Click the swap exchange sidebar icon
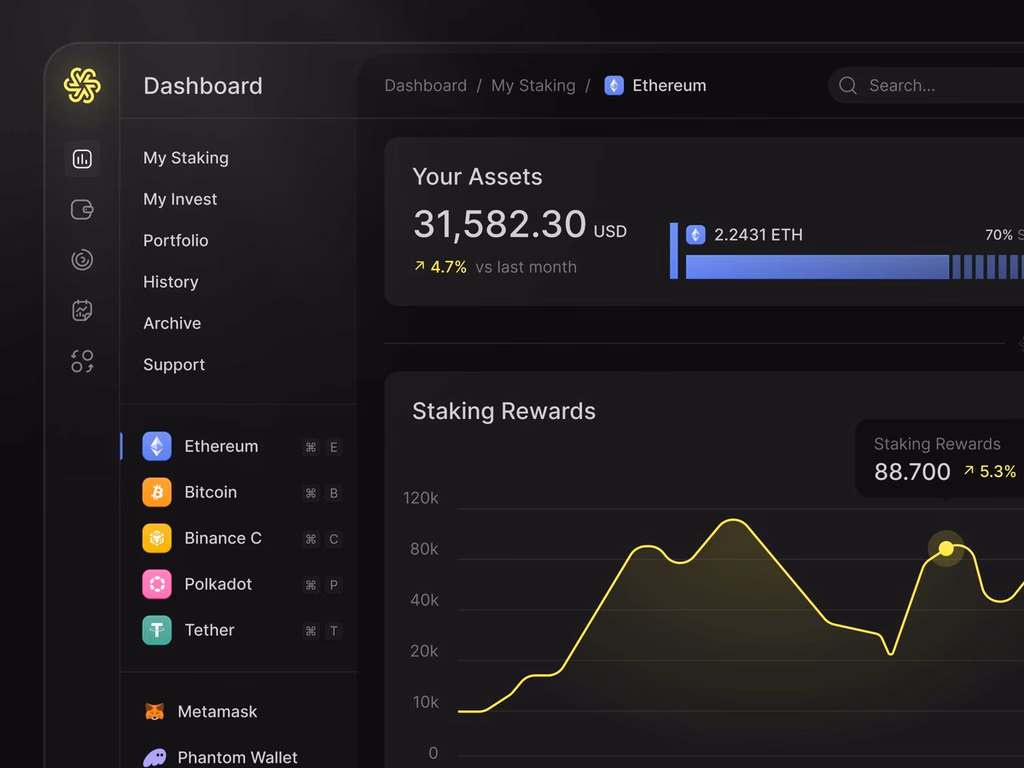Image resolution: width=1024 pixels, height=768 pixels. pos(82,361)
